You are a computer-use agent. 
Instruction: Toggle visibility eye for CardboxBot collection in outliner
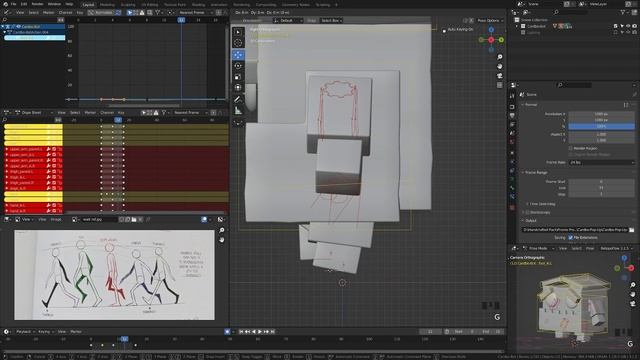tap(628, 26)
